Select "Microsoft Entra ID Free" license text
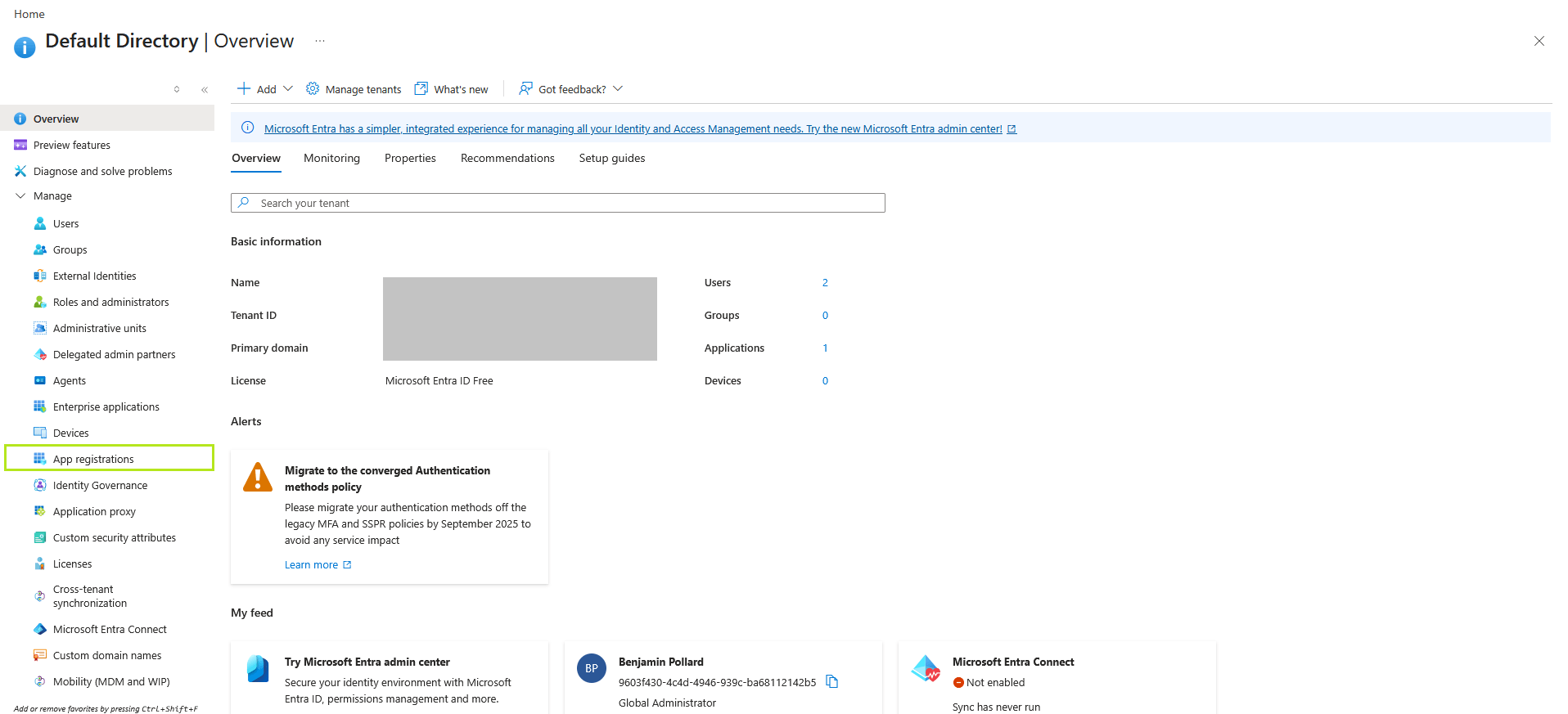This screenshot has height=714, width=1568. click(439, 380)
